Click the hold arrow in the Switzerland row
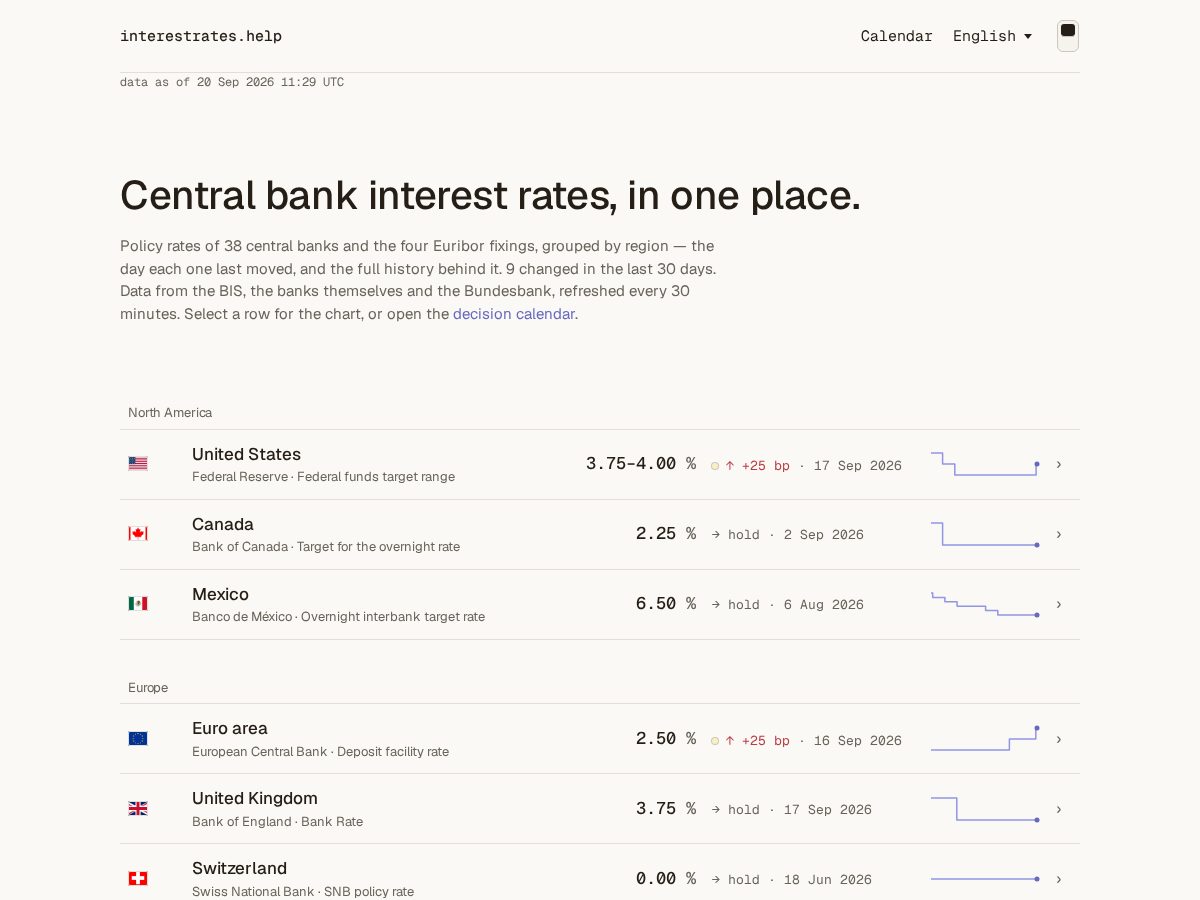 coord(716,880)
